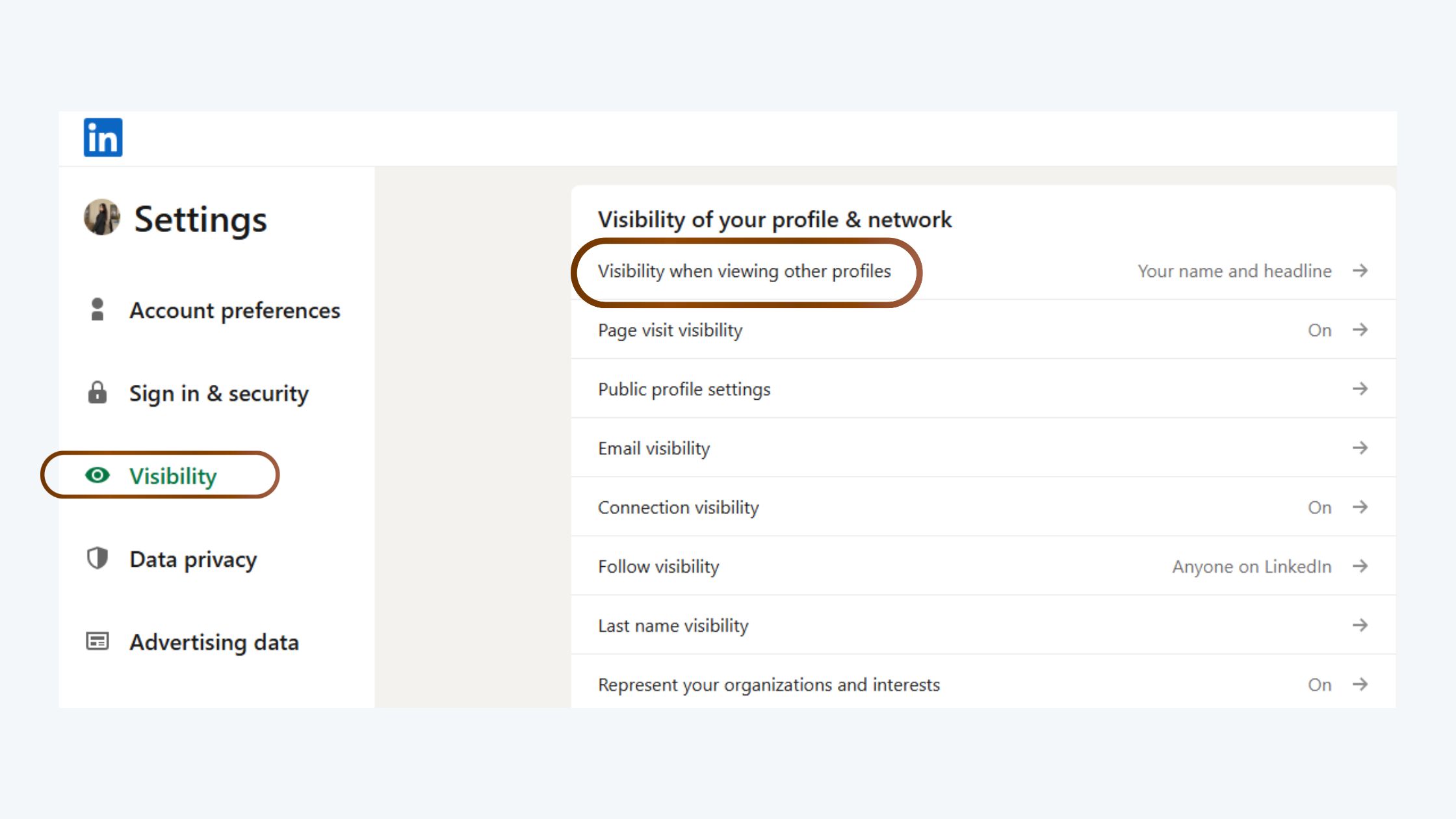Click the newspaper icon for Advertising data
This screenshot has width=1456, height=819.
tap(97, 642)
